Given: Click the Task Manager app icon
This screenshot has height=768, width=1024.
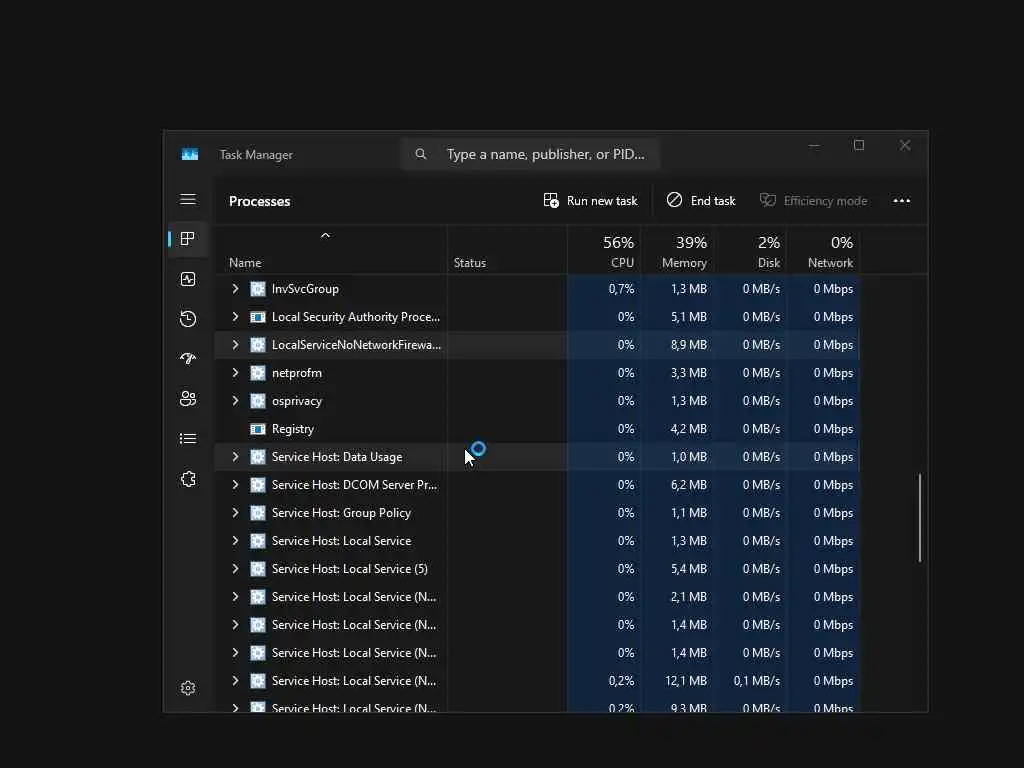Looking at the screenshot, I should [x=190, y=155].
